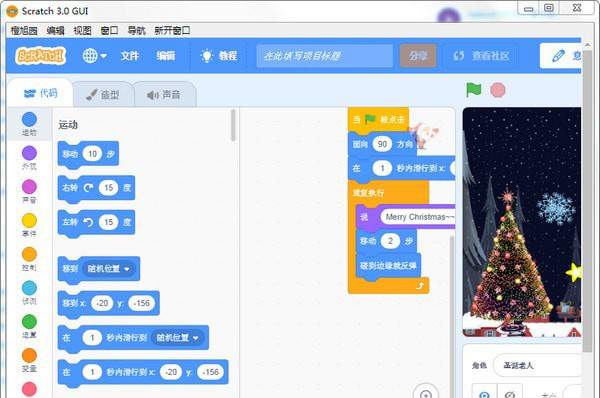Select the 控制 control category circle
The height and width of the screenshot is (398, 600).
pos(29,254)
